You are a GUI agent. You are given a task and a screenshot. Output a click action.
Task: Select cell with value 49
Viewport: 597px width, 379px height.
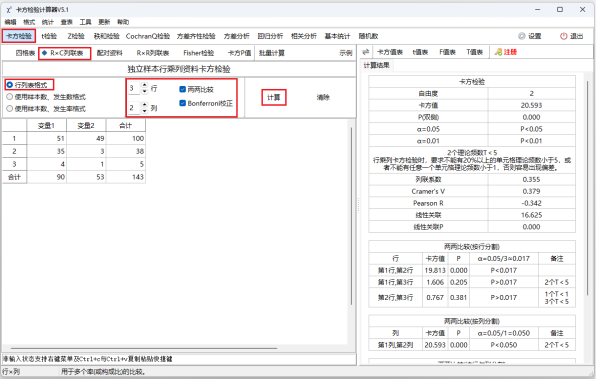pyautogui.click(x=86, y=138)
